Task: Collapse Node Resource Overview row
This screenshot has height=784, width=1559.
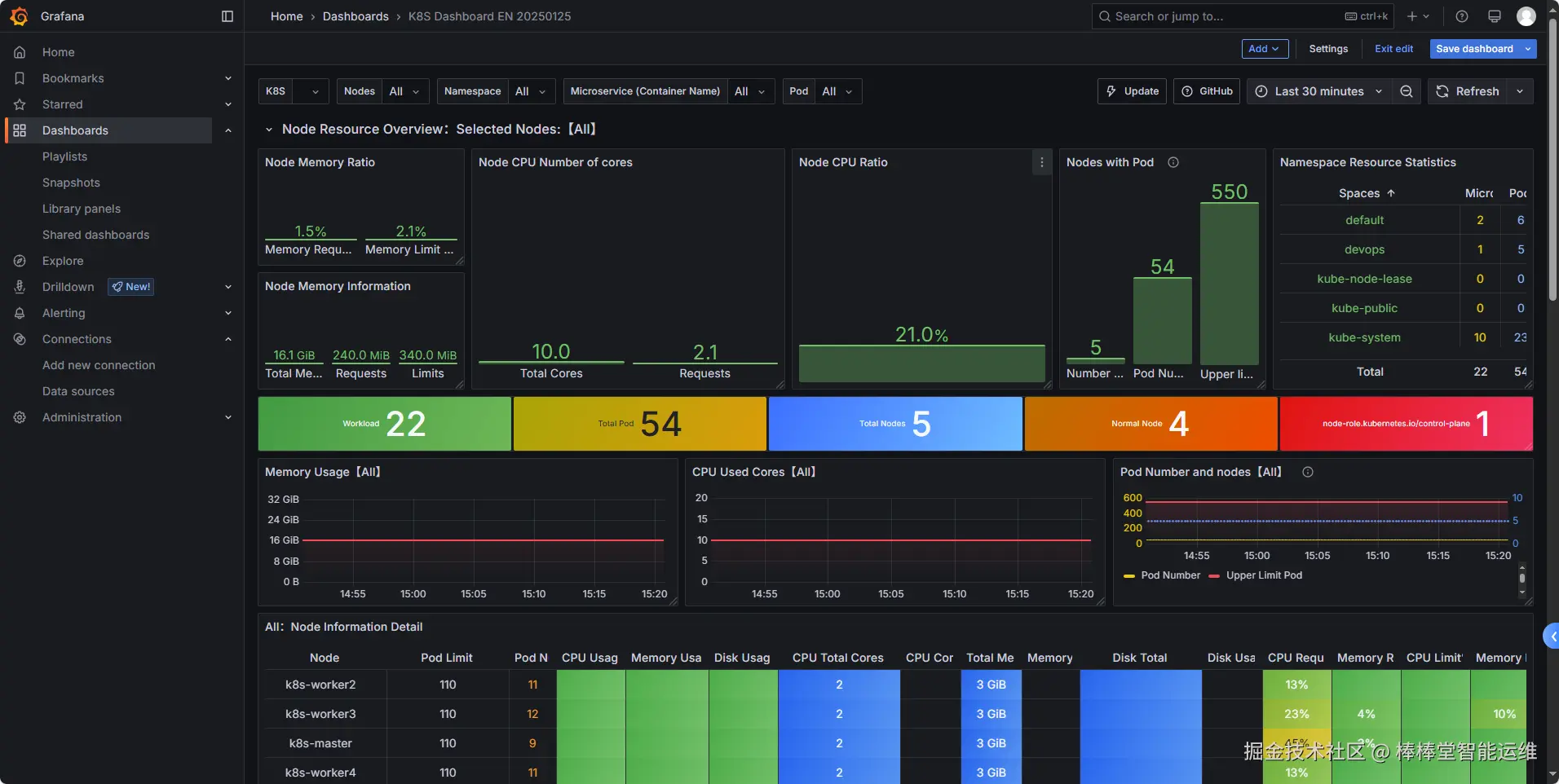Action: click(268, 129)
